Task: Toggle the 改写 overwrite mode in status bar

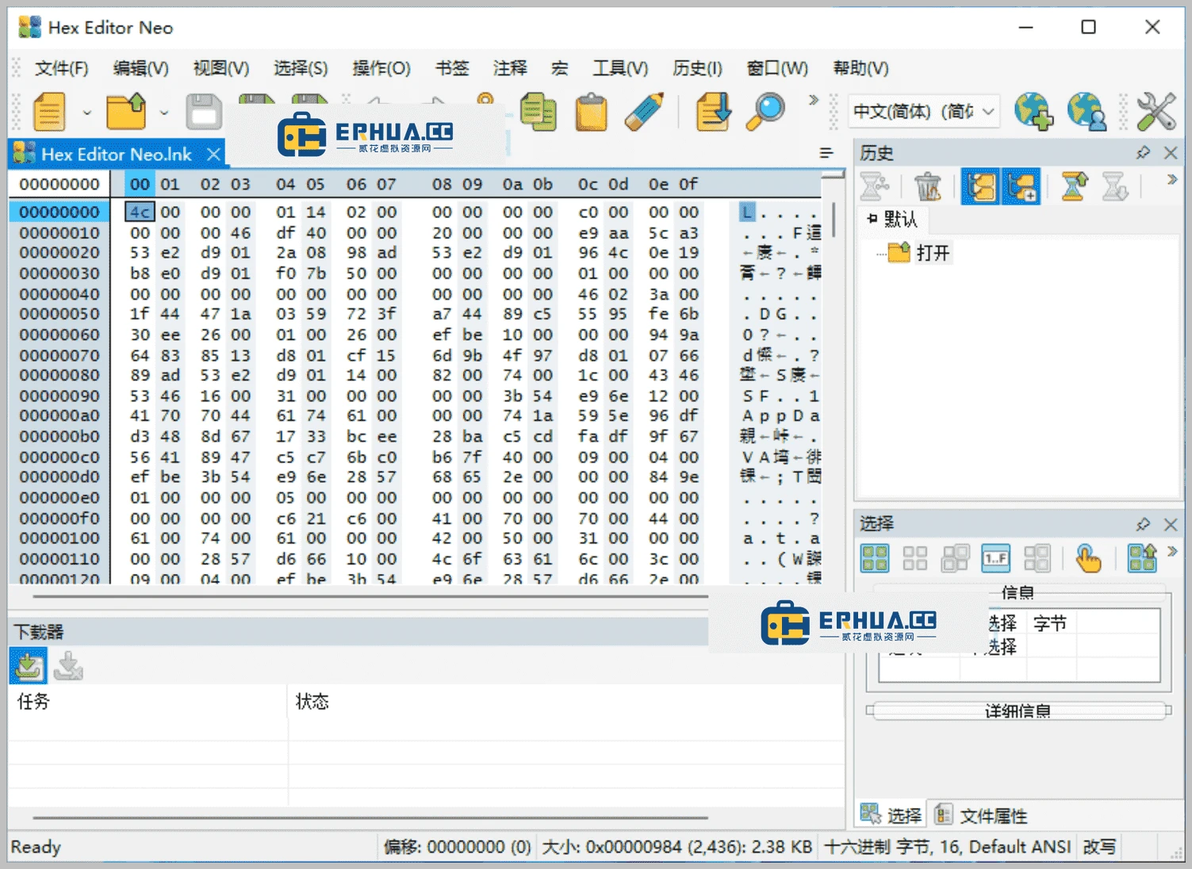Action: coord(1099,846)
